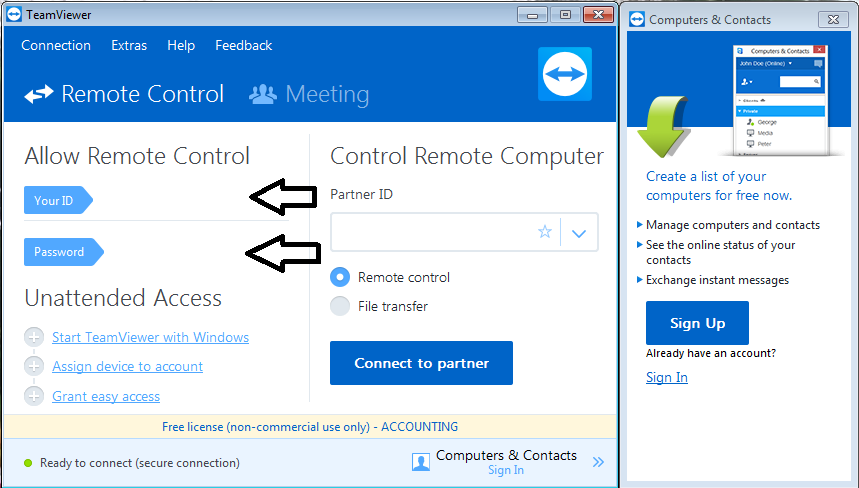The width and height of the screenshot is (859, 488).
Task: Open the Start TeamViewer with Windows link
Action: tap(150, 338)
